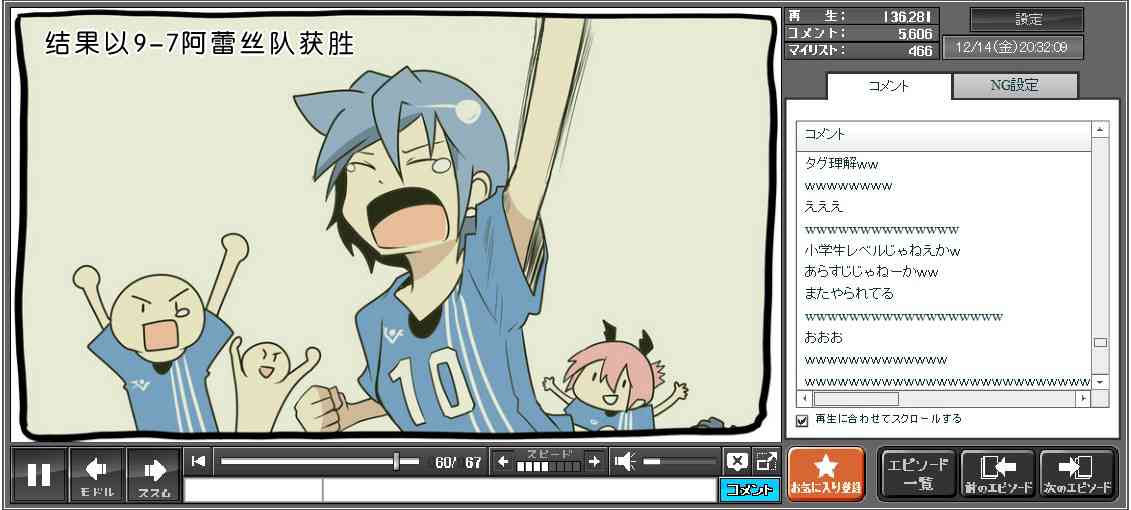The image size is (1131, 510).
Task: Go to the next episode (次のエピソード)
Action: [1077, 474]
